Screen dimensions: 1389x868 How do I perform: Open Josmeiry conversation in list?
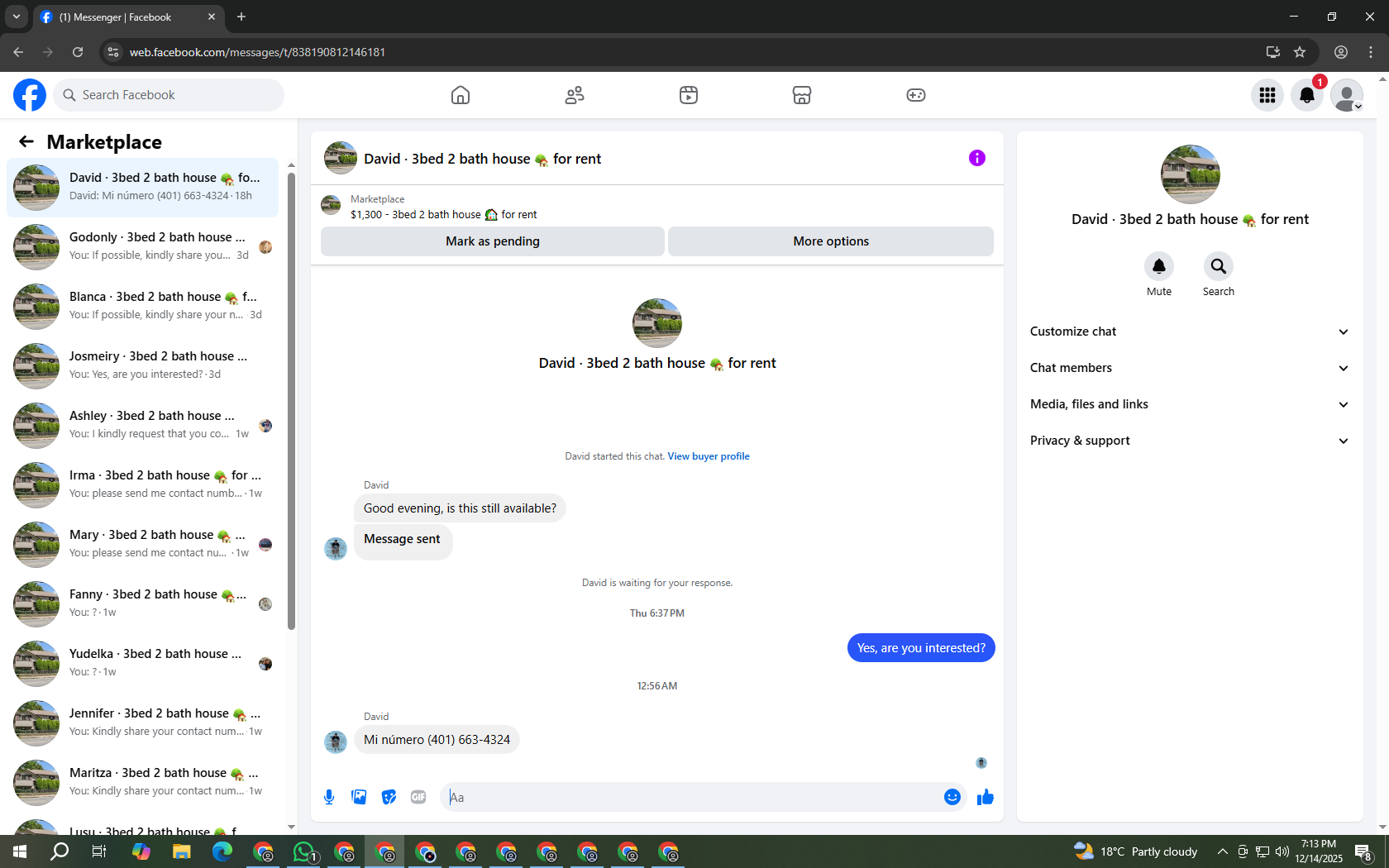142,366
